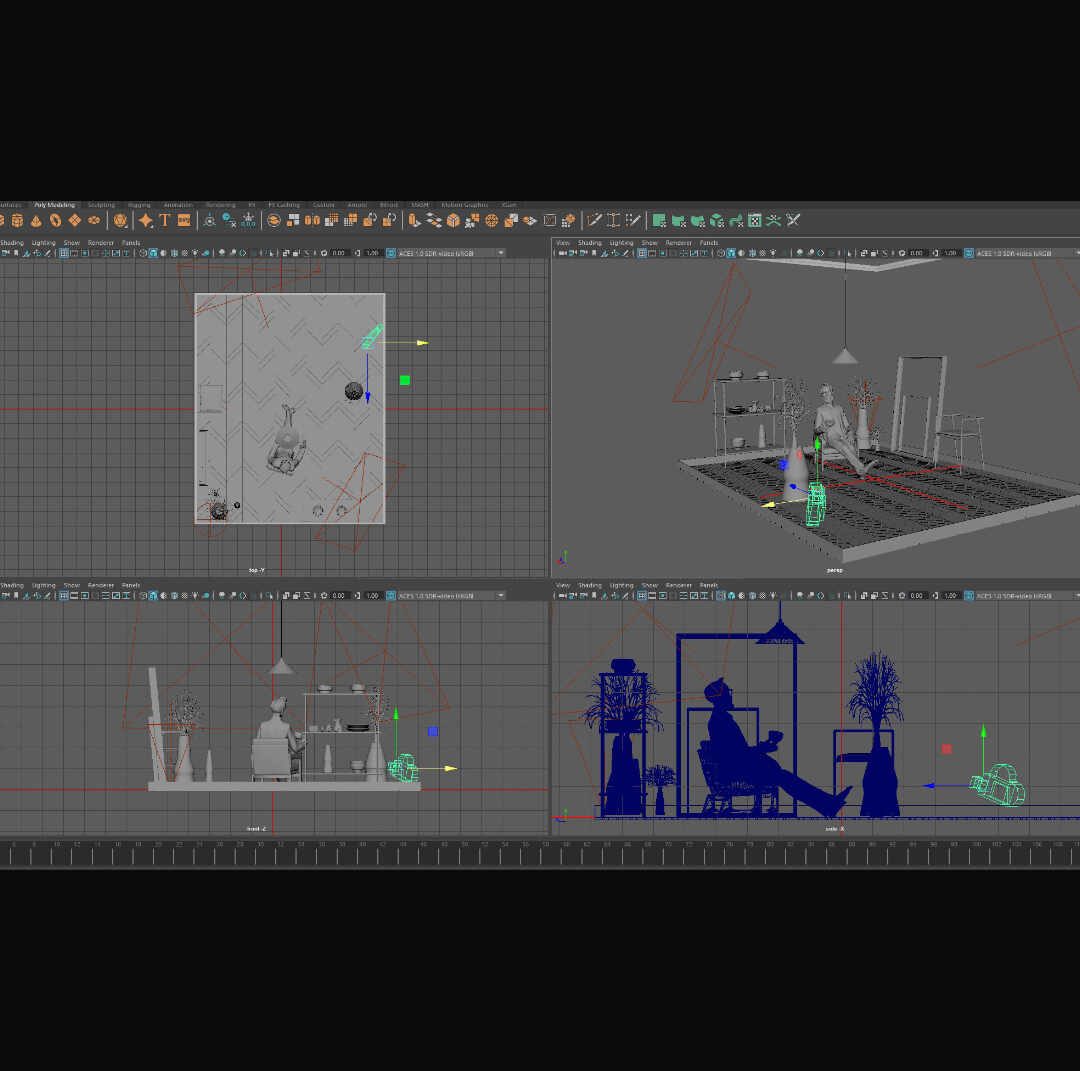Click the crossed-scissors UV cut icon
The height and width of the screenshot is (1071, 1080).
click(x=793, y=221)
